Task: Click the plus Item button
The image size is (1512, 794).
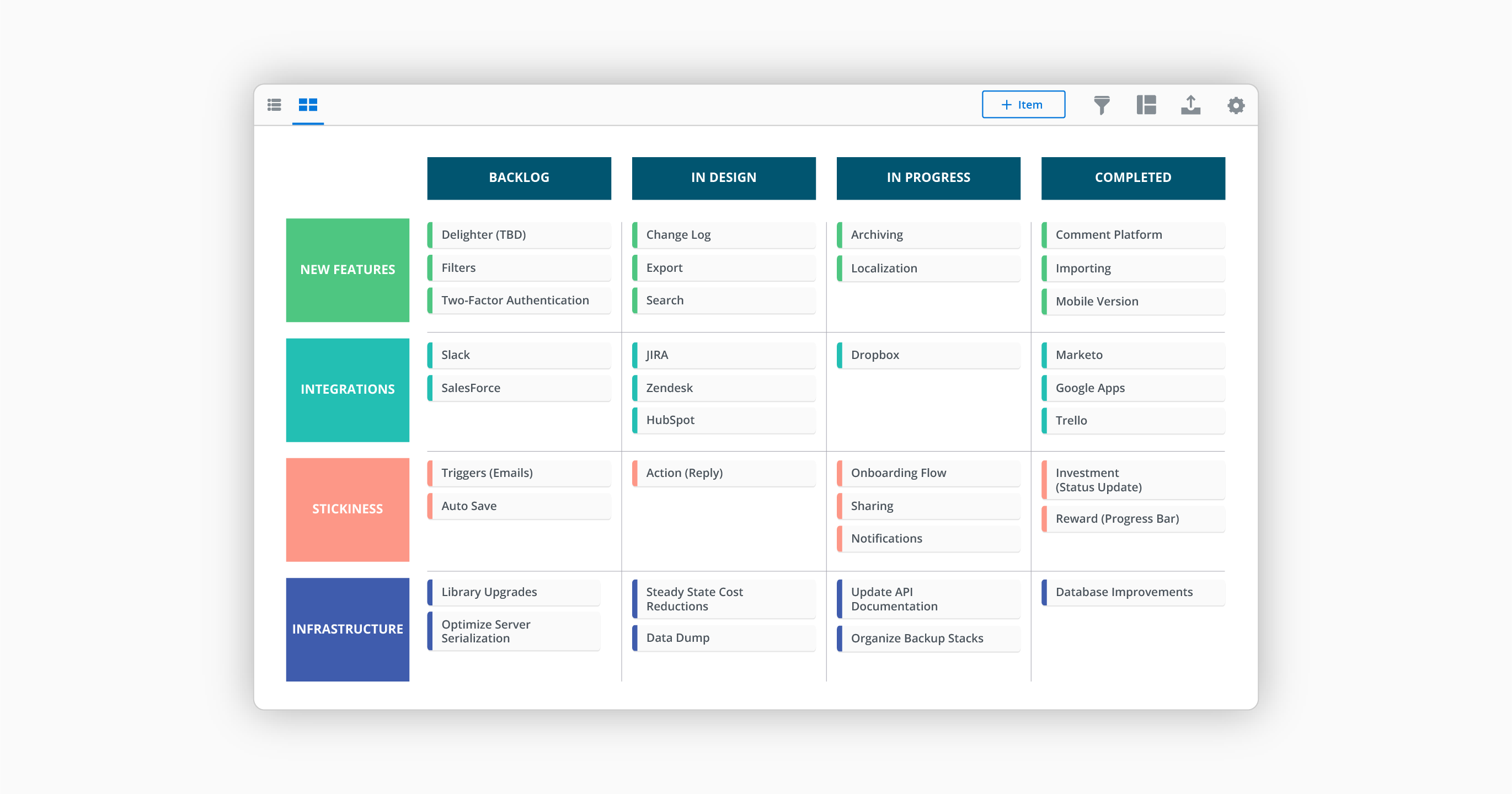Action: point(1023,104)
